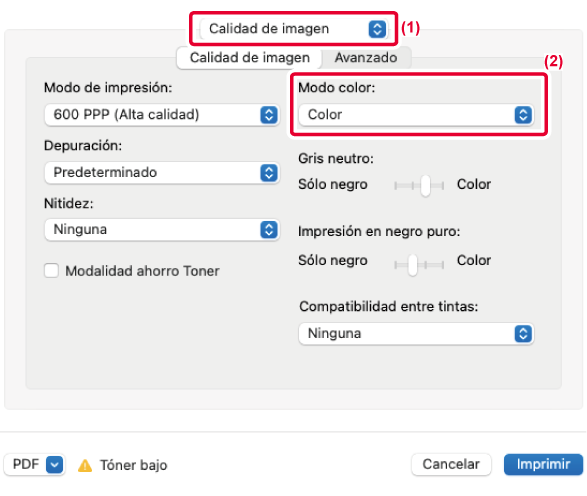Switch to the Avanzado tab
This screenshot has width=587, height=496.
(366, 58)
